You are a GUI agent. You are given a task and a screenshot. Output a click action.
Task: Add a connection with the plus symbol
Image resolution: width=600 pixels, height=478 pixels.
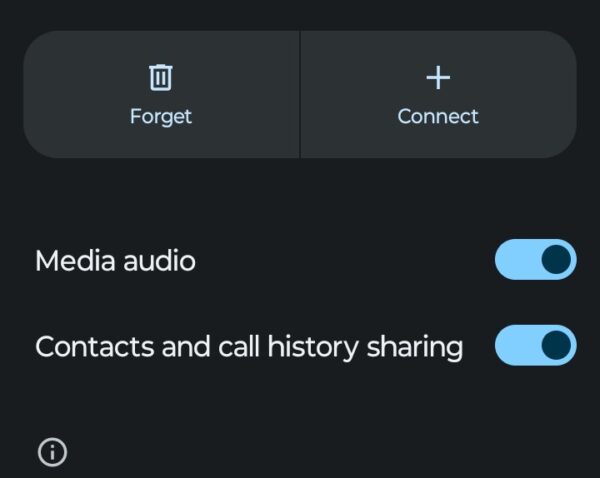coord(438,77)
